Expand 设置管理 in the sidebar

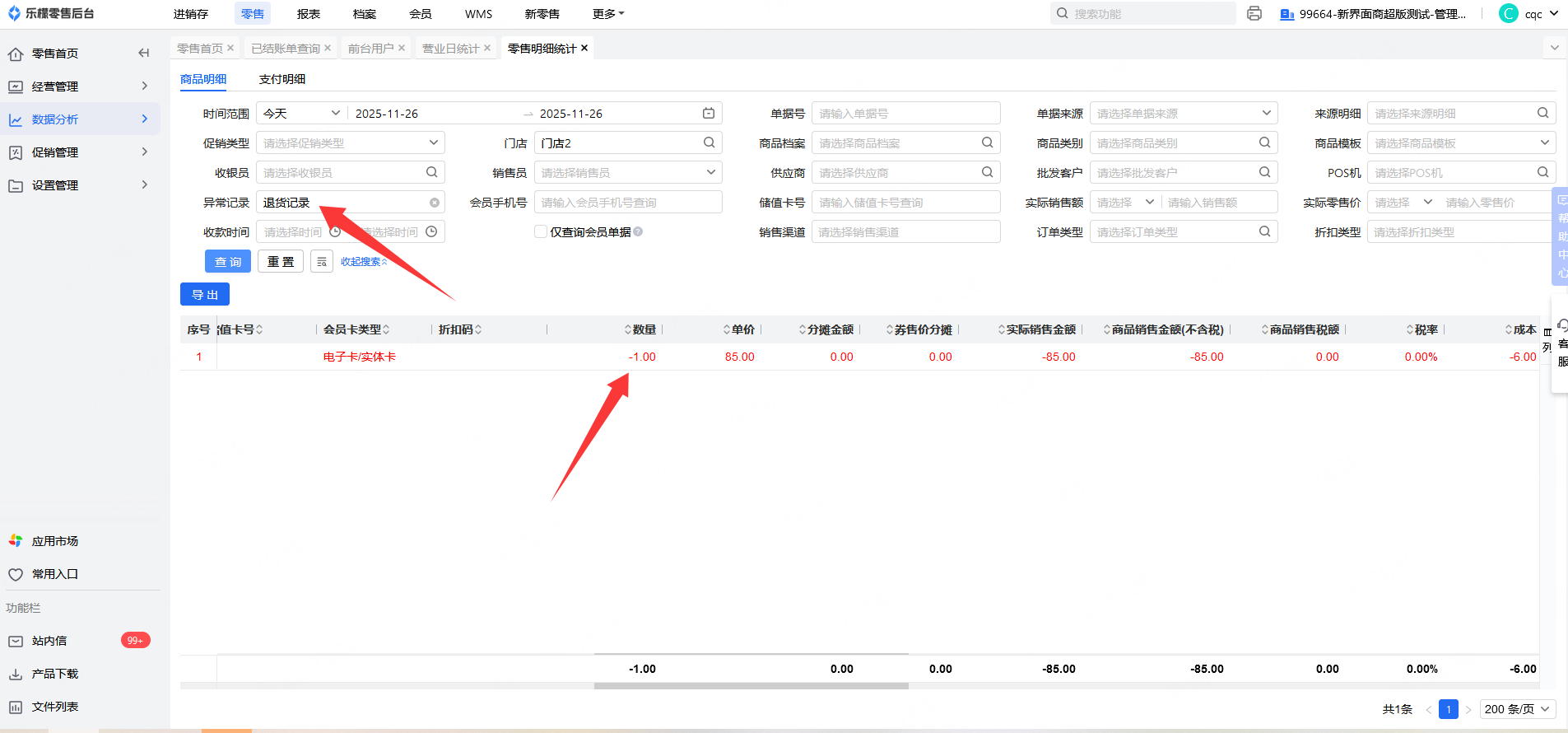point(80,185)
